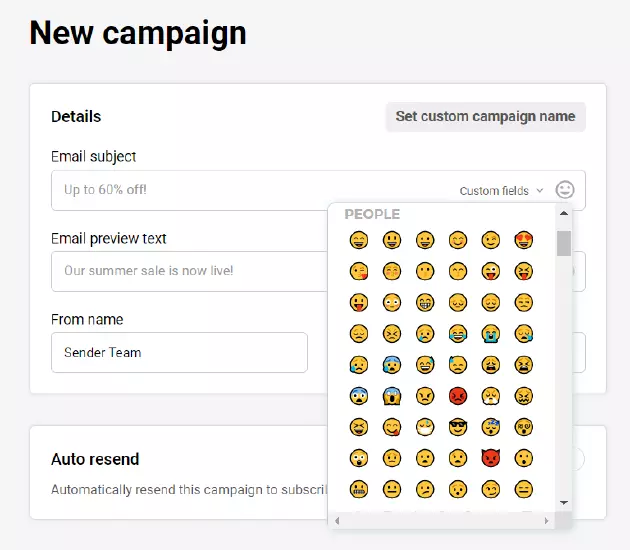Choose the face blowing a kiss emoji

click(359, 271)
